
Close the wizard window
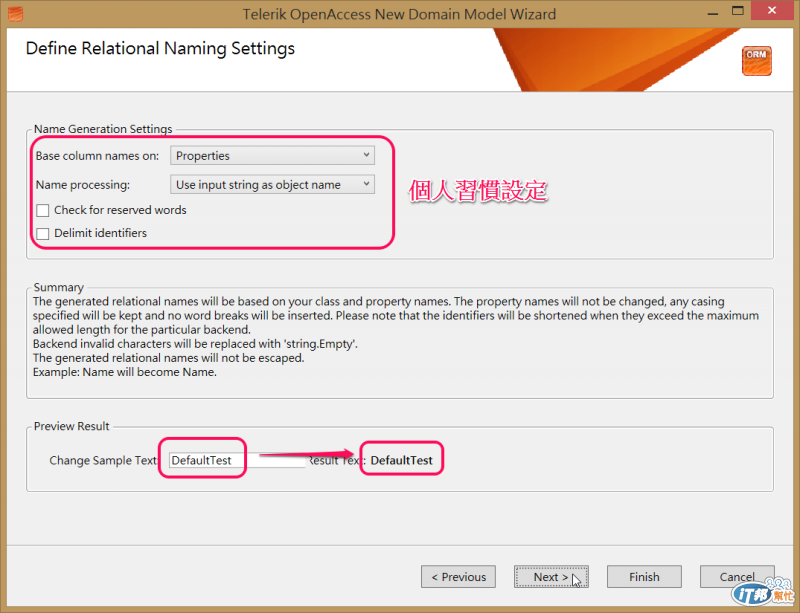[772, 11]
